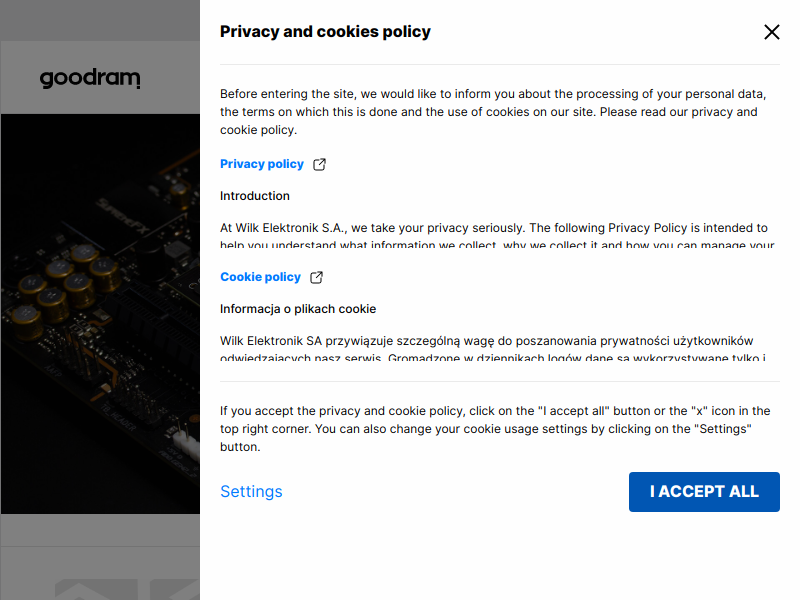Click the "Introduction" heading text
Viewport: 800px width, 600px height.
255,196
